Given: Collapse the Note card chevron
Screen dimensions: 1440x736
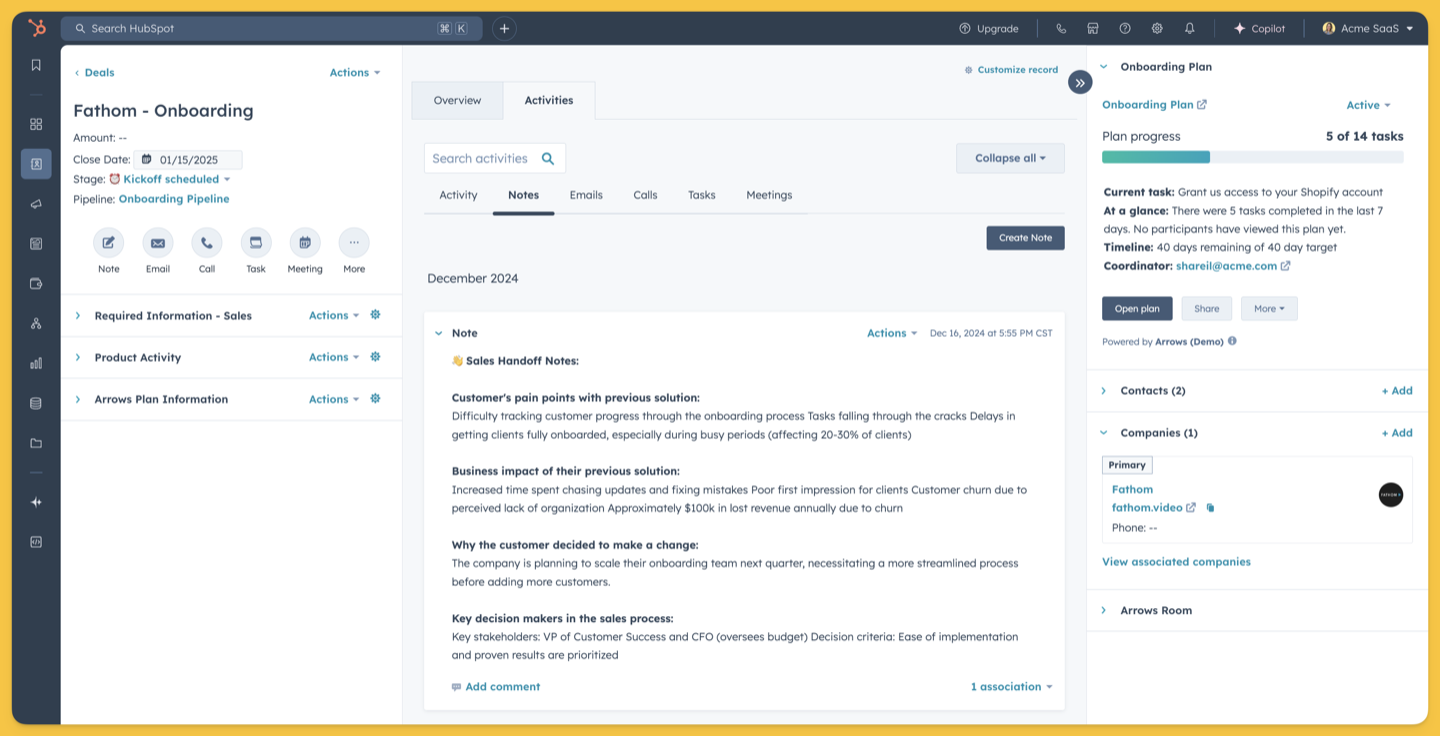Looking at the screenshot, I should pos(438,333).
